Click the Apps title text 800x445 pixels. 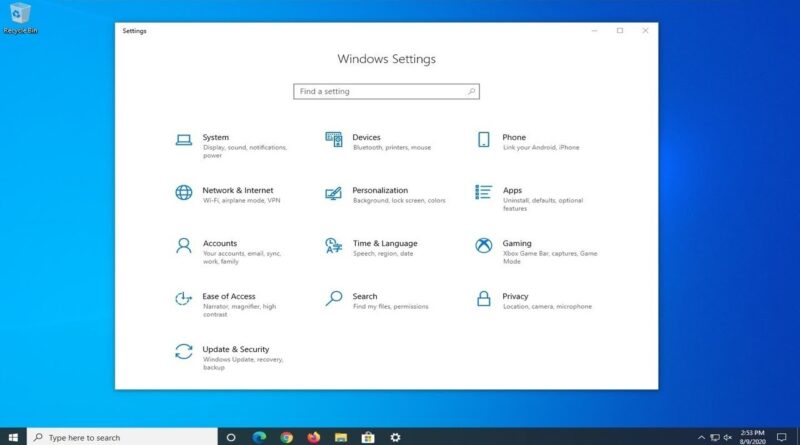click(x=512, y=190)
